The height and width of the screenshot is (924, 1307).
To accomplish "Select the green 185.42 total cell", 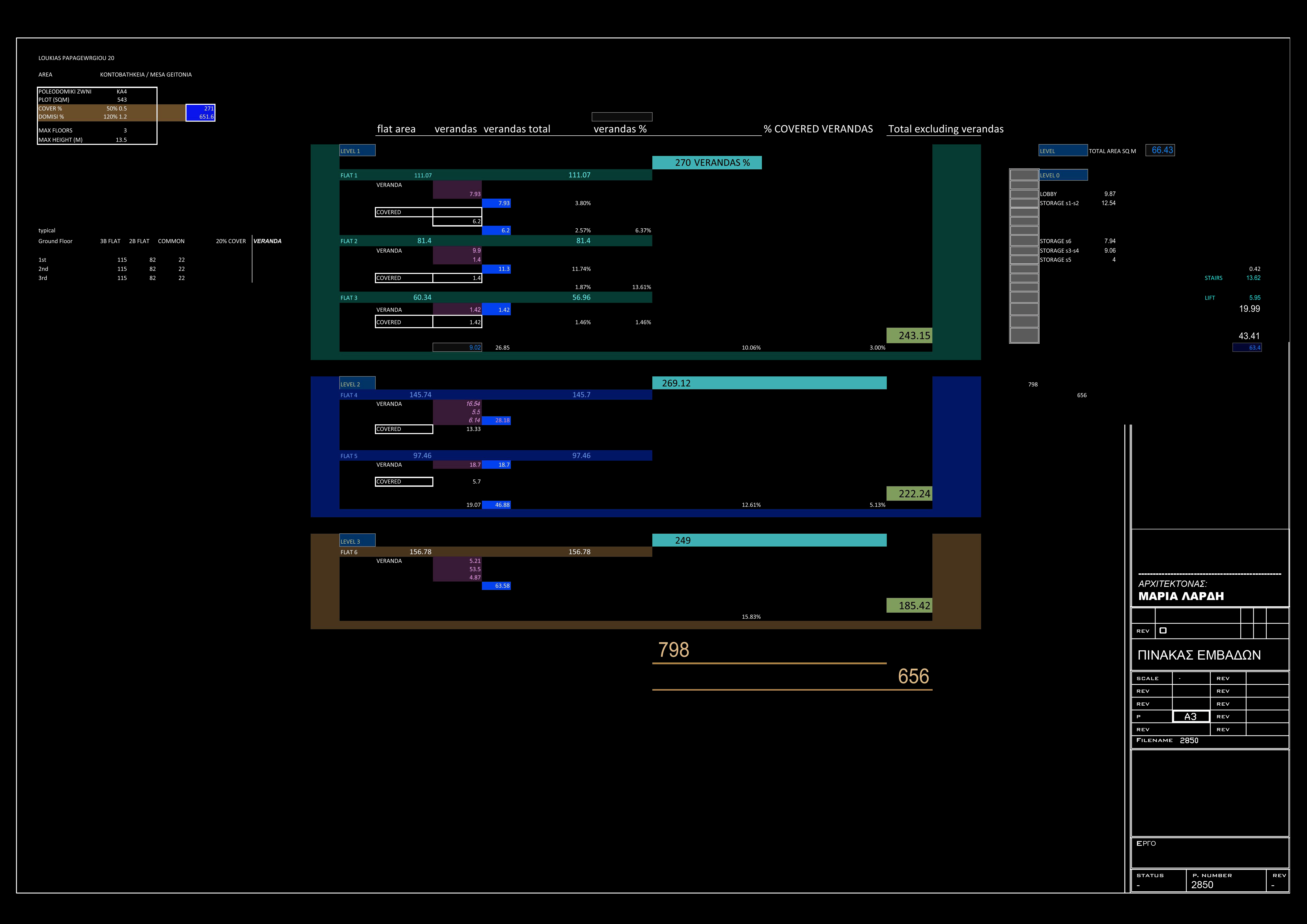I will click(909, 605).
